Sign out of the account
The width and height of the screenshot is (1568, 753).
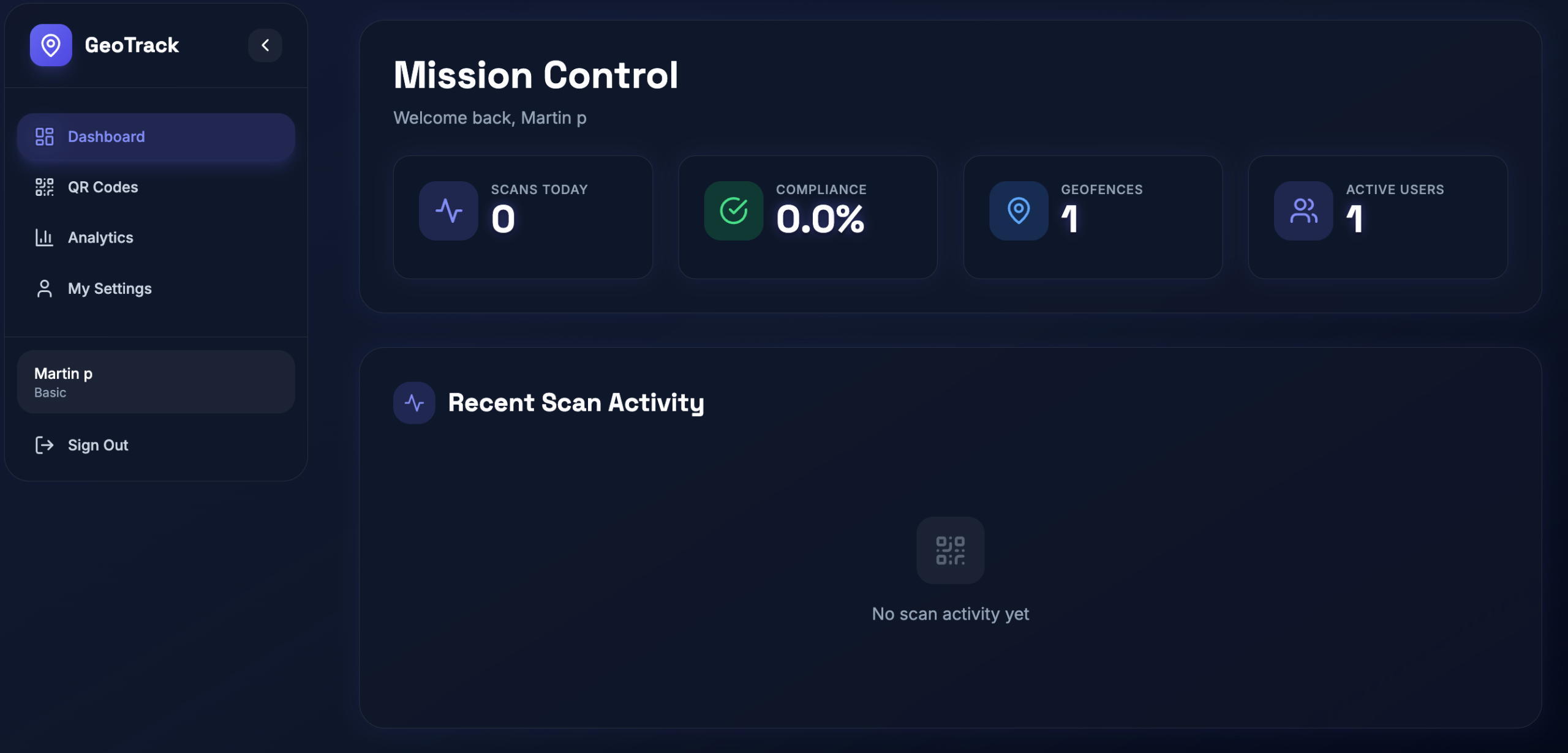click(98, 445)
